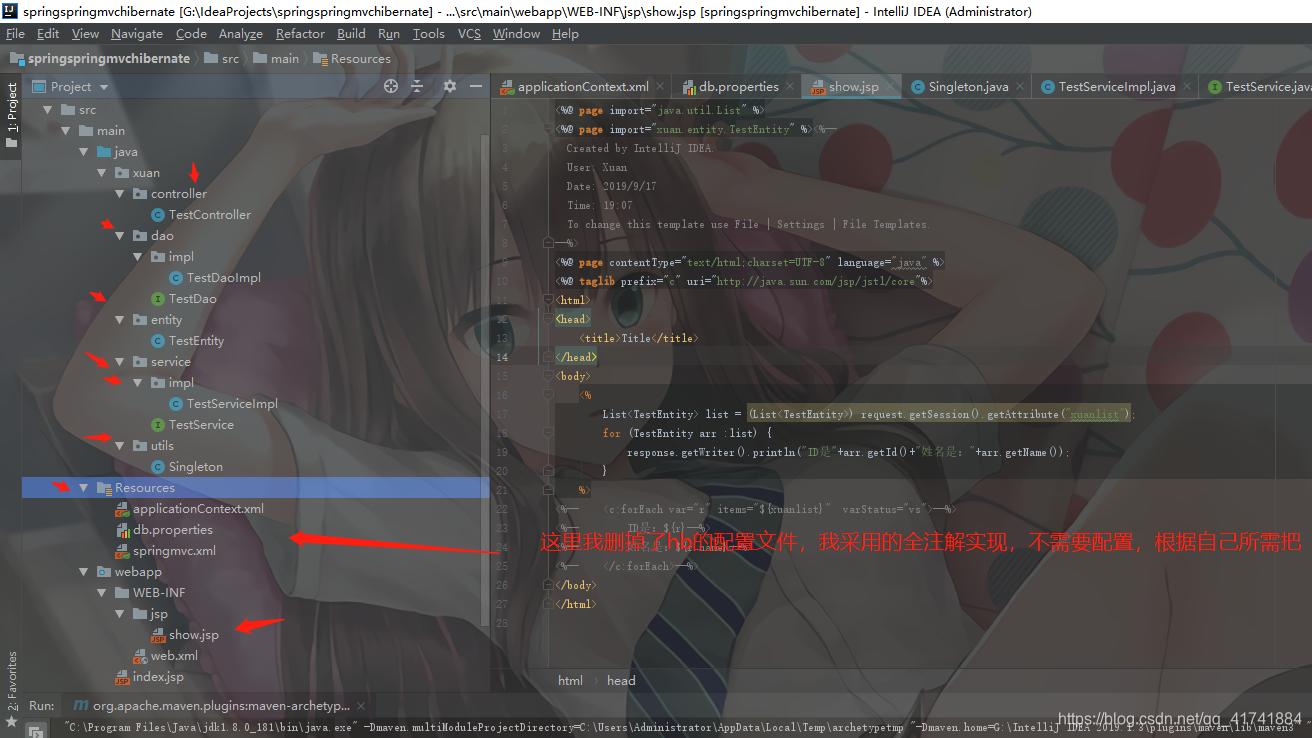The width and height of the screenshot is (1312, 738).
Task: Collapse the controller package arrow
Action: point(120,194)
